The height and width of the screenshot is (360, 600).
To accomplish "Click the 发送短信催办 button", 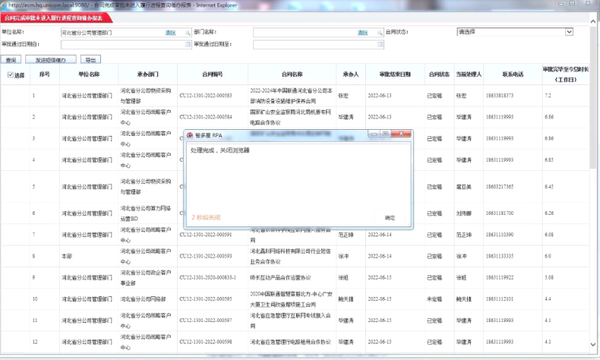I will point(51,60).
